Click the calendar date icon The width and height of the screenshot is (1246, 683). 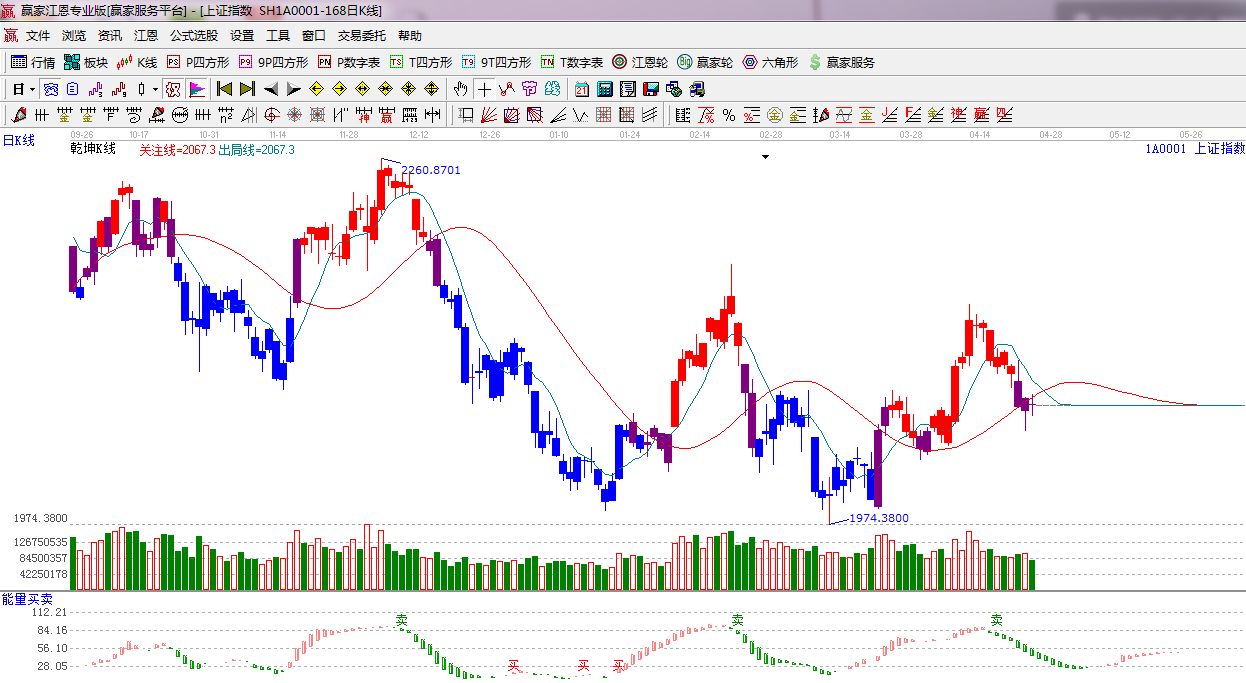coord(581,89)
